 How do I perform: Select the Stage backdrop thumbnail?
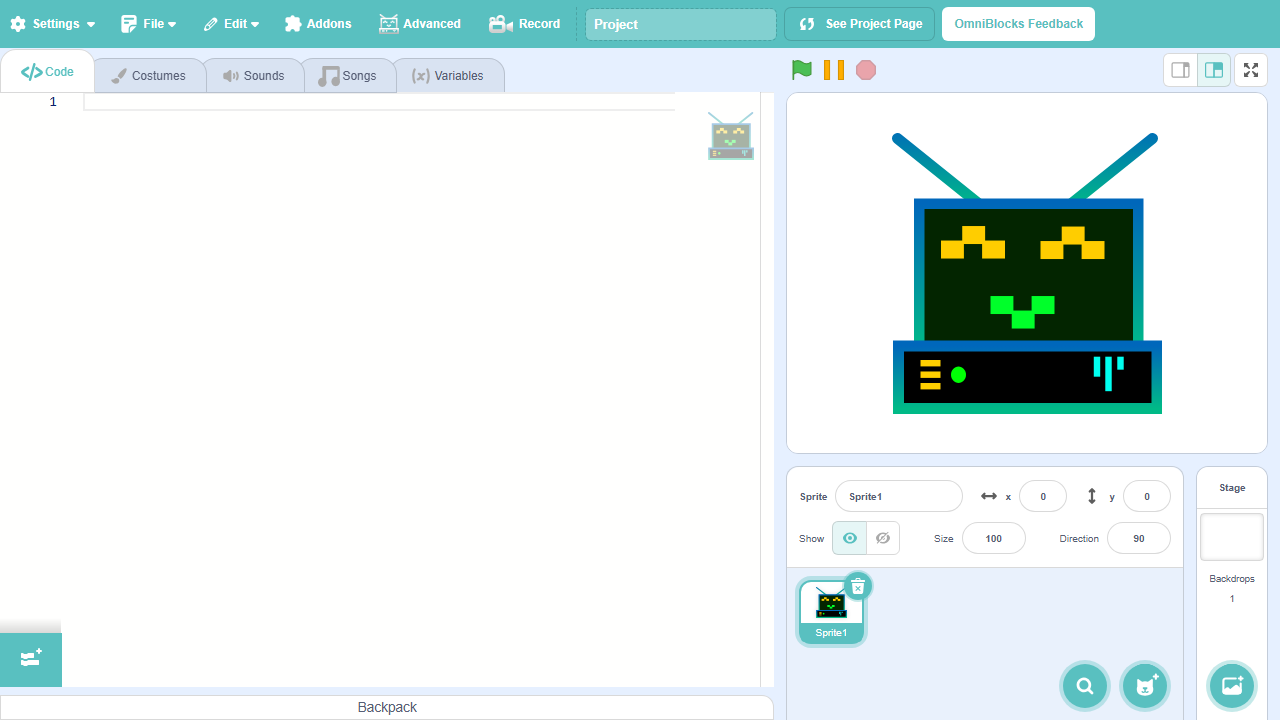pyautogui.click(x=1232, y=537)
